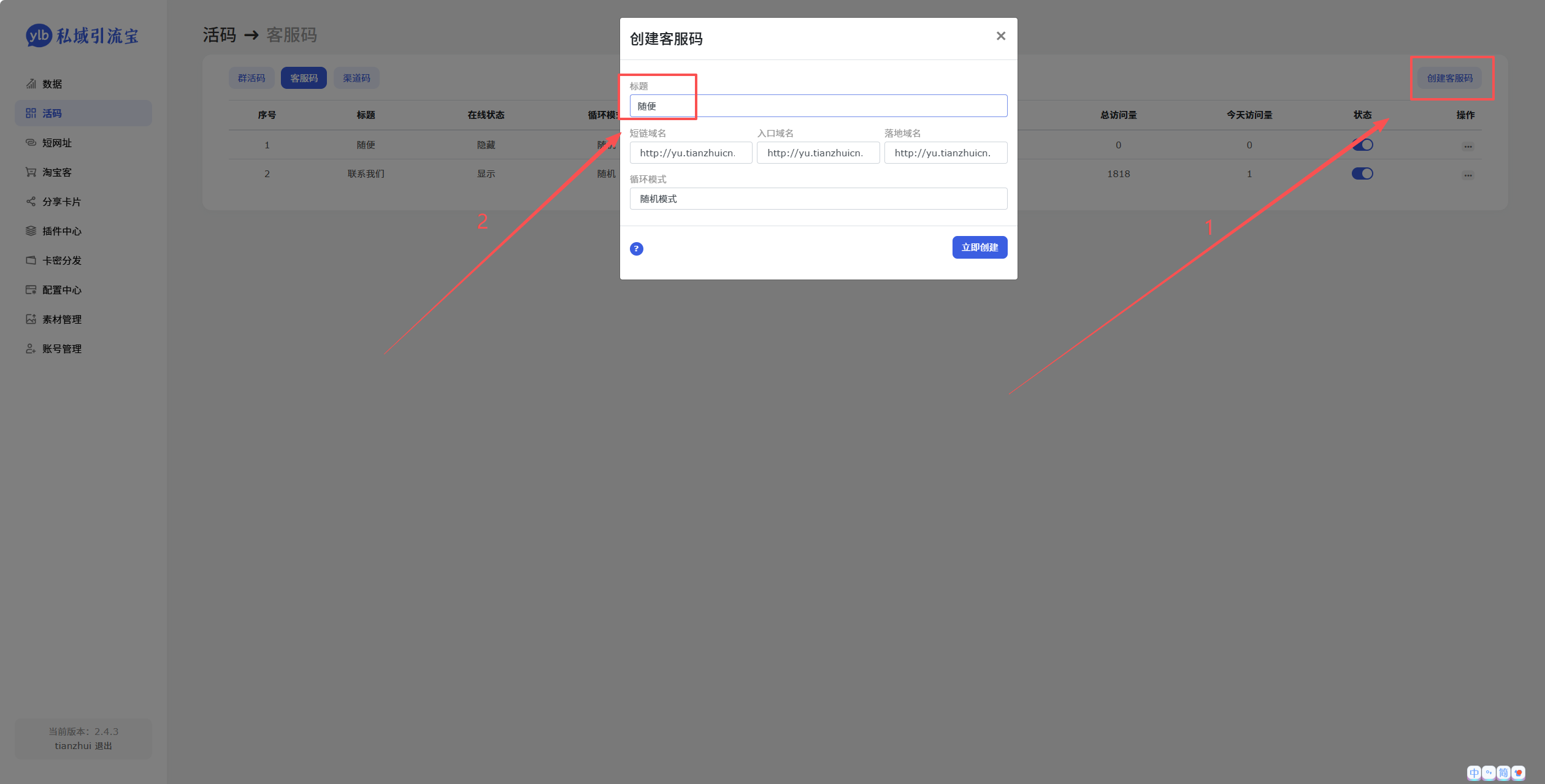Click the 创建客服码 button at top right

coord(1449,78)
